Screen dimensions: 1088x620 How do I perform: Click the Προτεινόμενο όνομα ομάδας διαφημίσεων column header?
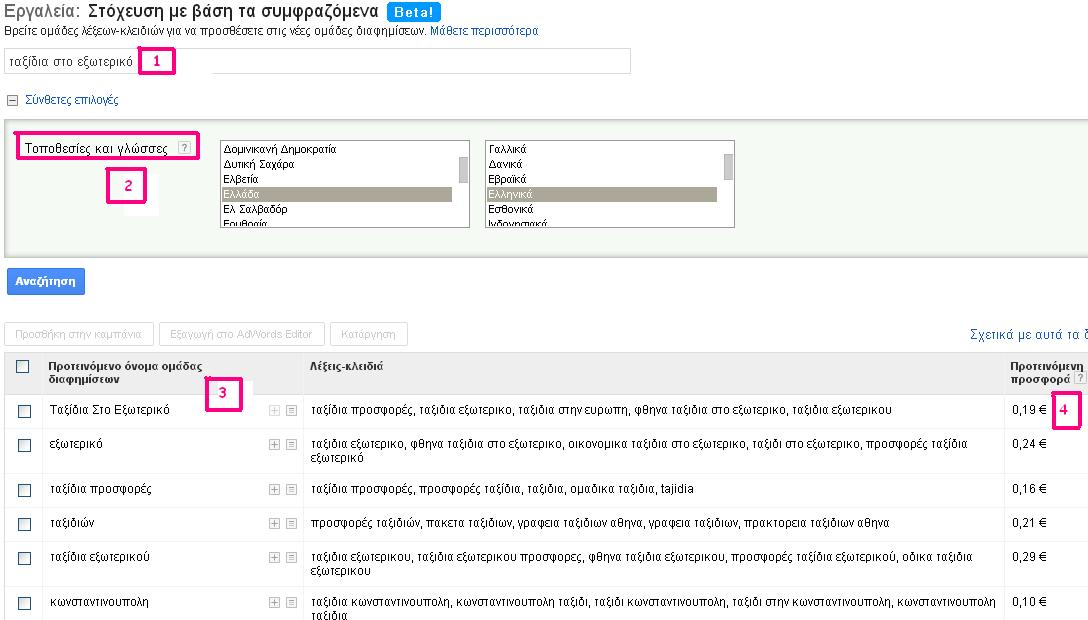click(125, 372)
